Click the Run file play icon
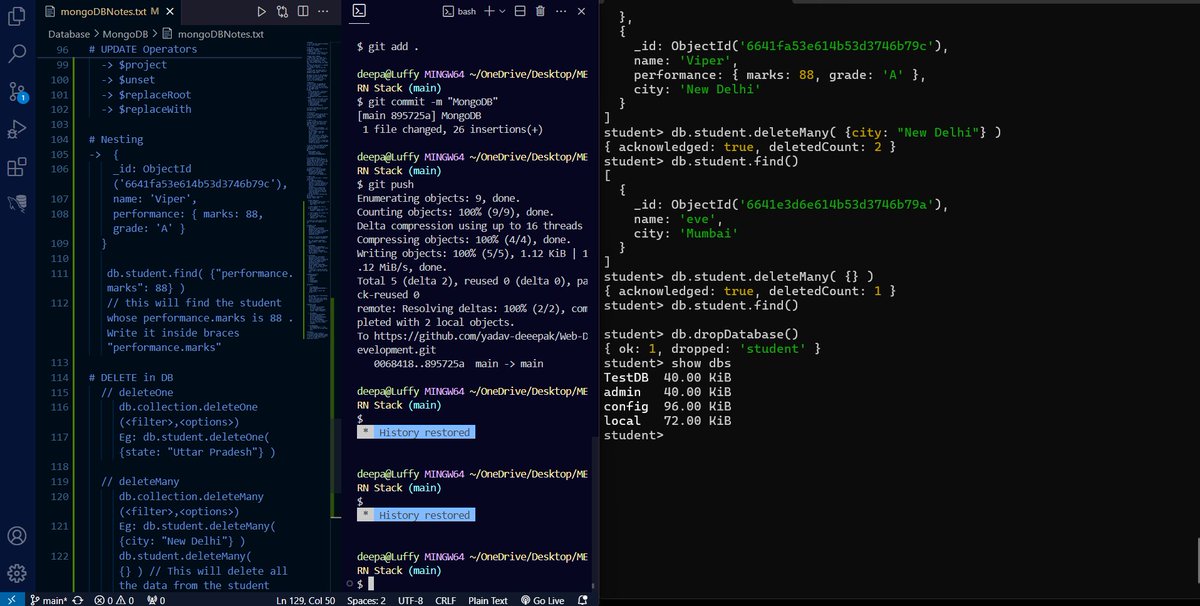 [x=261, y=11]
